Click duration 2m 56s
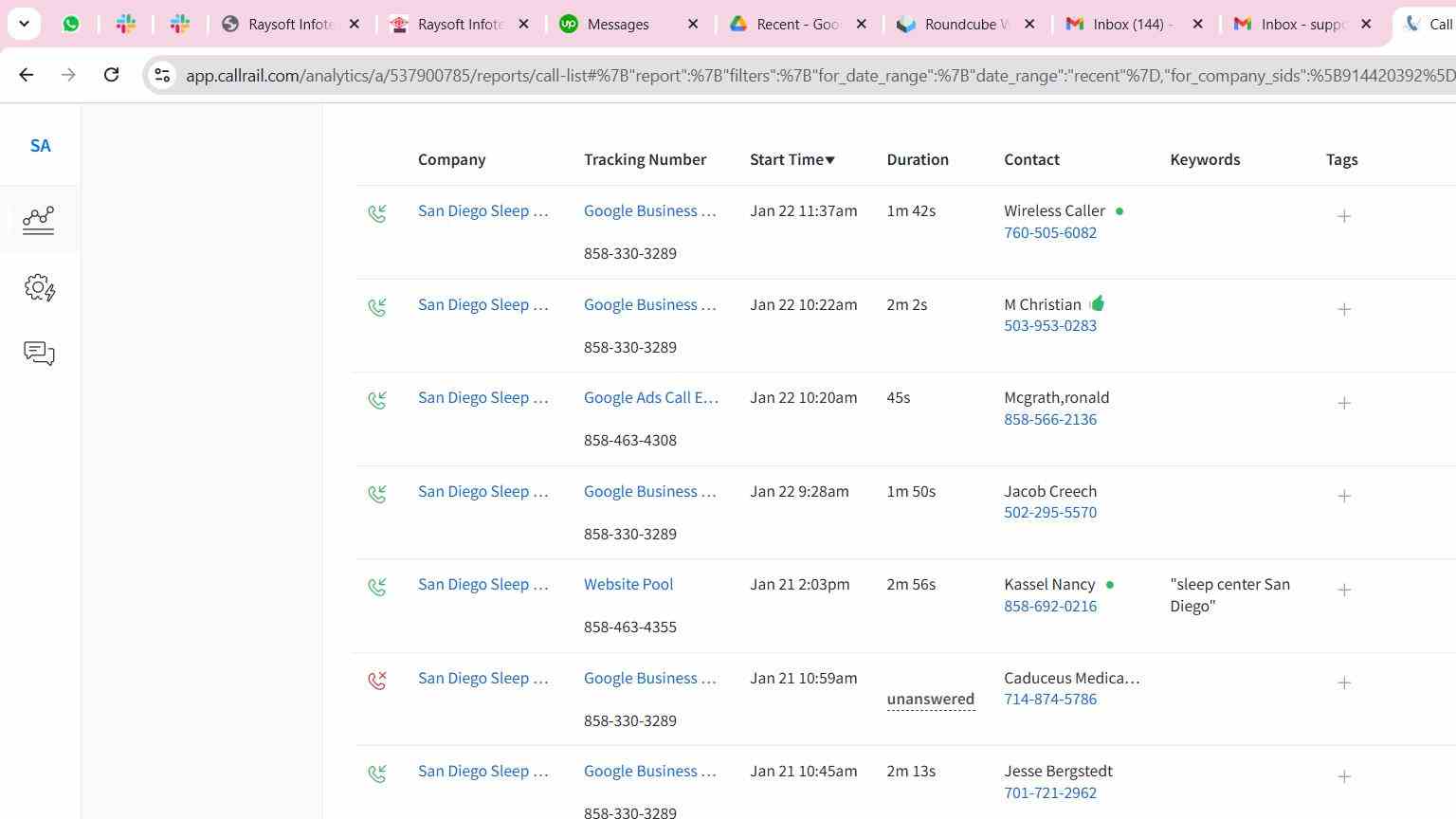Screen dimensions: 1456x819 (x=911, y=584)
